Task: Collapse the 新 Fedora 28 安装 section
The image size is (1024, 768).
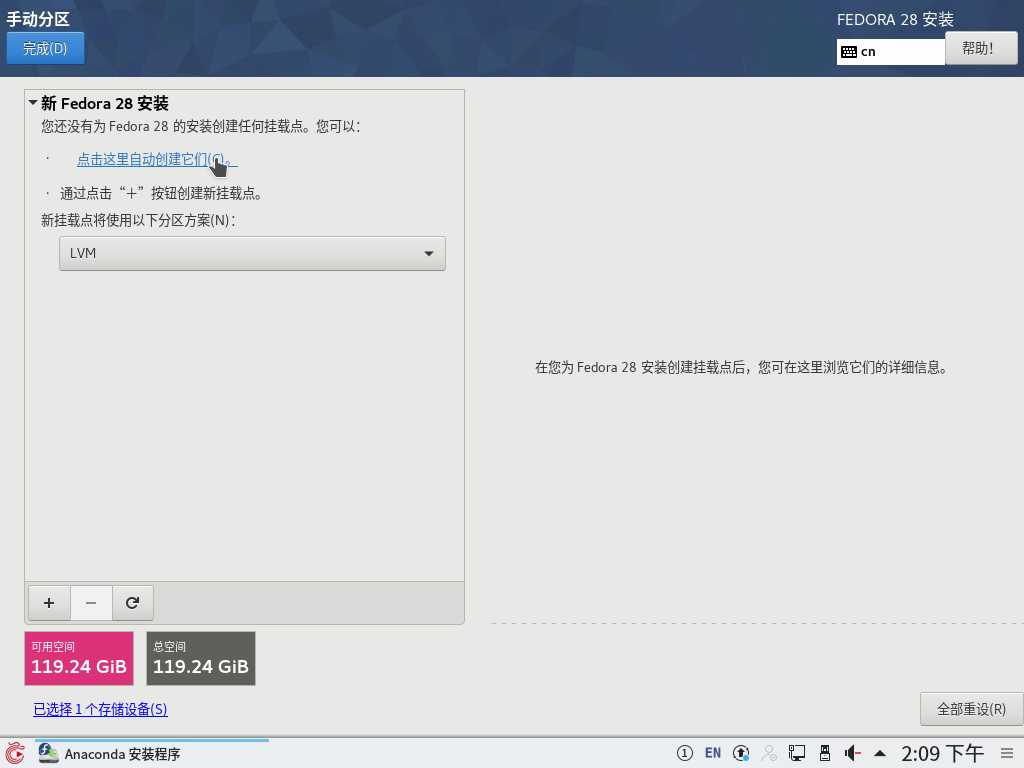Action: tap(33, 103)
